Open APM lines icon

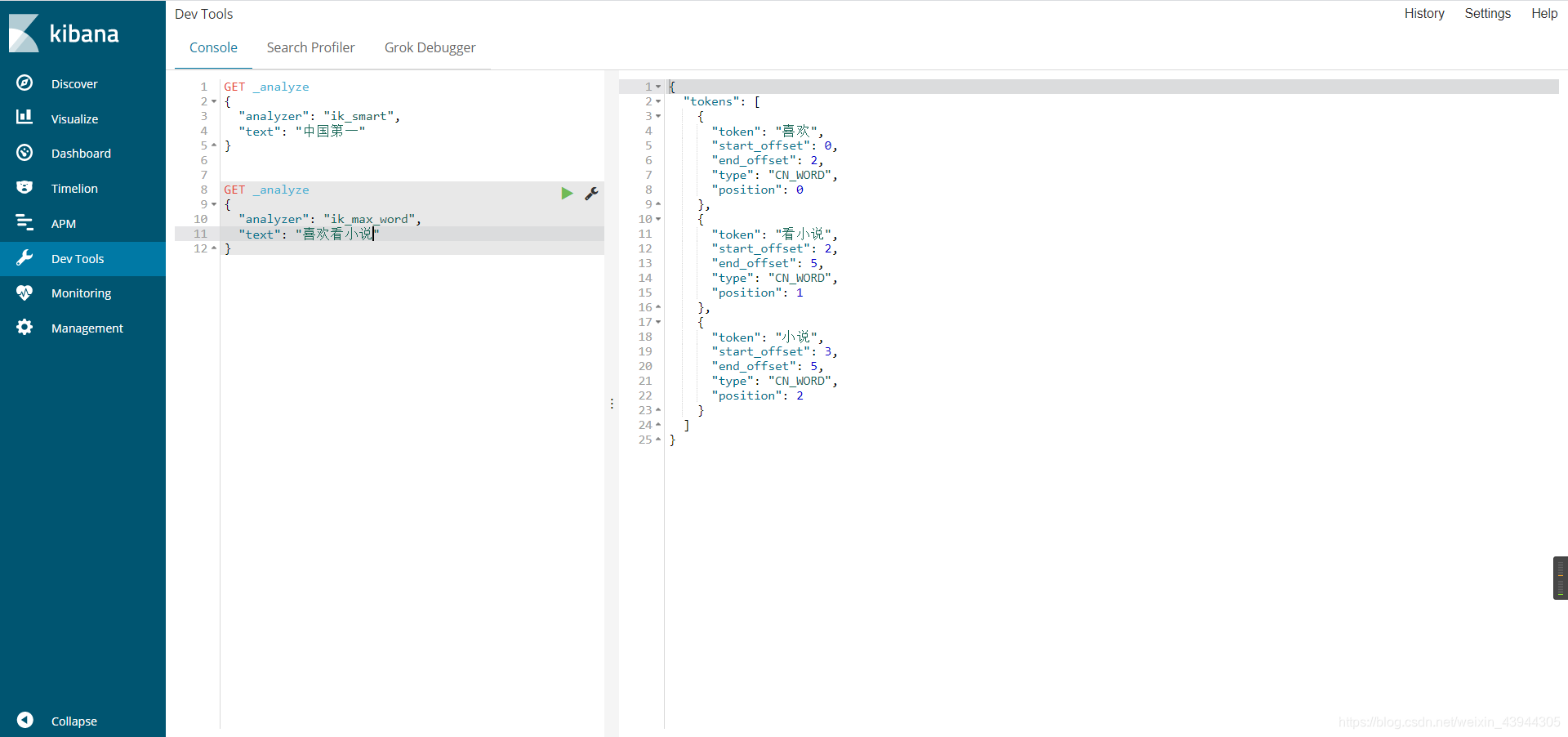pos(24,222)
